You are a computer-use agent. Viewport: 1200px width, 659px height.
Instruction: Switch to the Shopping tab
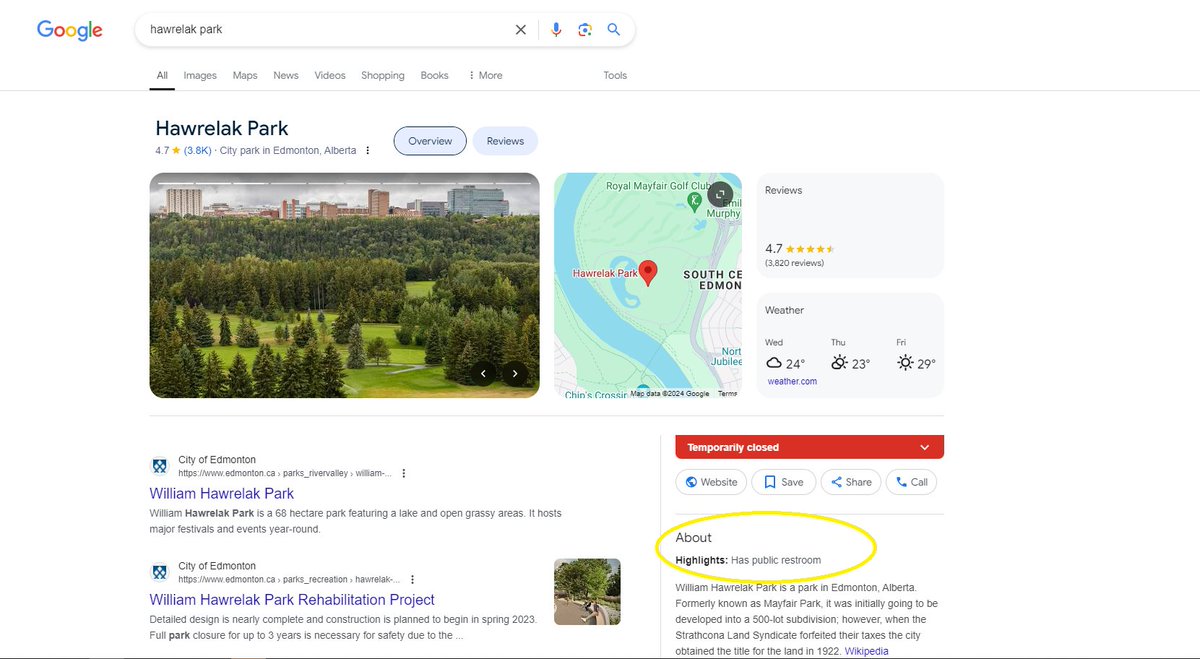383,75
